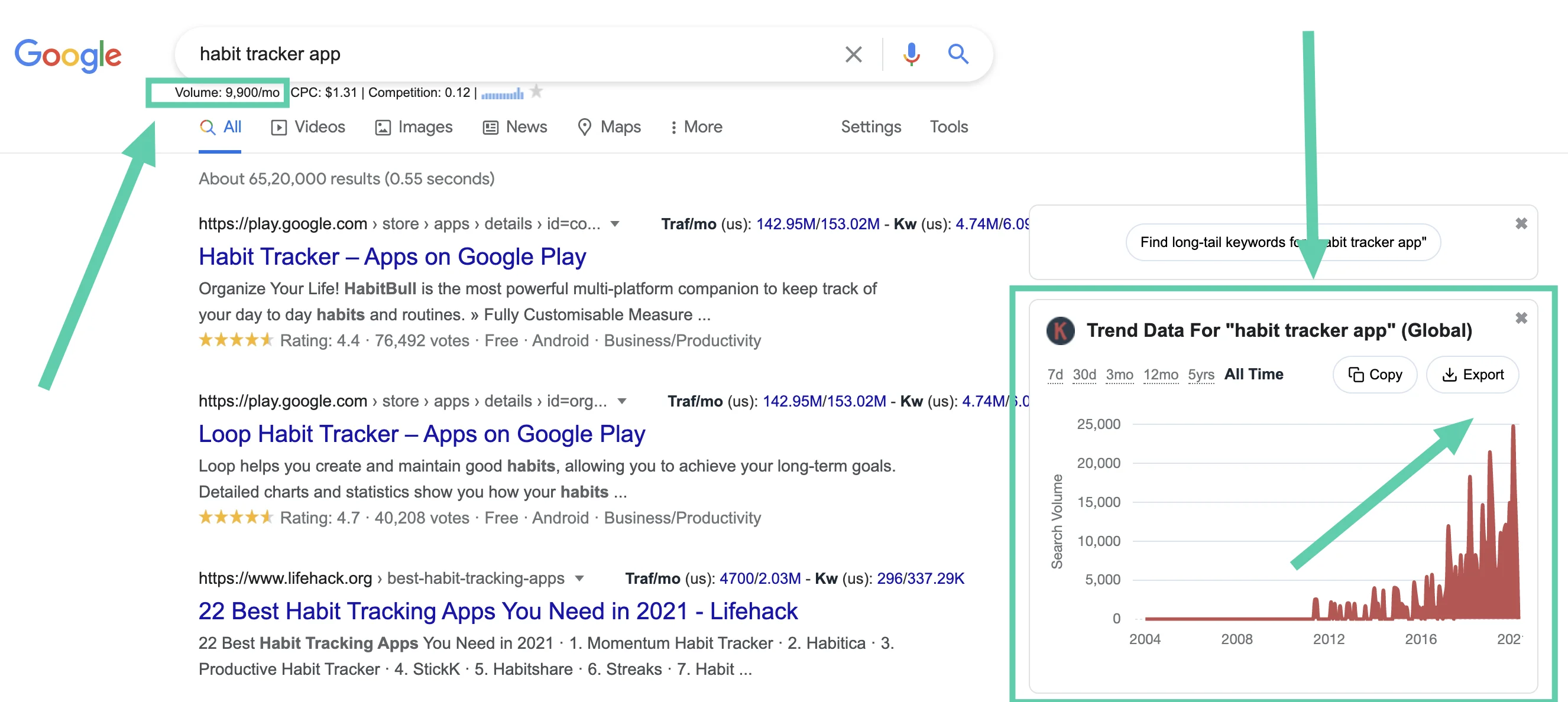The image size is (1568, 702).
Task: Star the keyword as favorite
Action: click(536, 91)
